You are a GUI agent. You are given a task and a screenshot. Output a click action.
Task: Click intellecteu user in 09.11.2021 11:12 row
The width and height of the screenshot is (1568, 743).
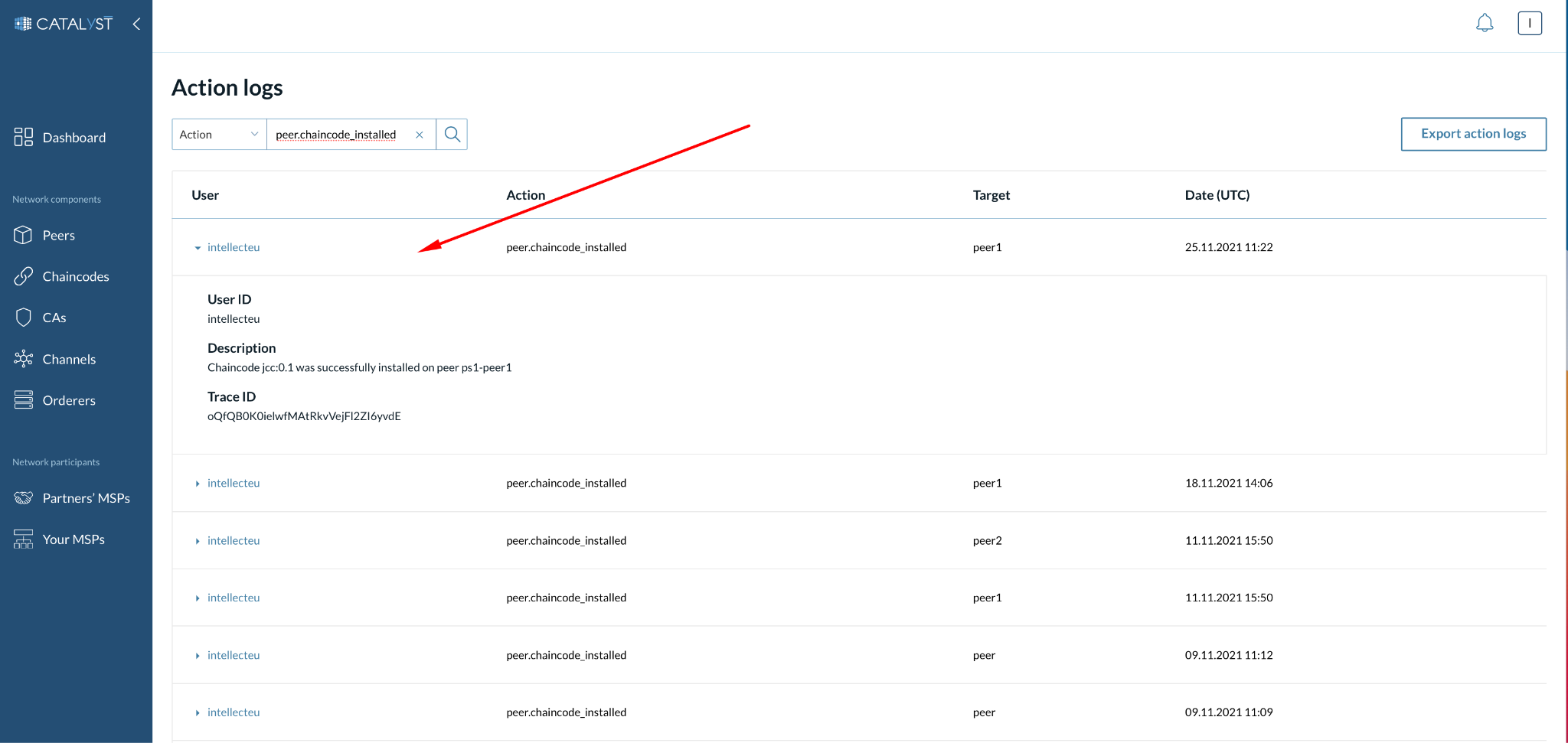(x=234, y=655)
